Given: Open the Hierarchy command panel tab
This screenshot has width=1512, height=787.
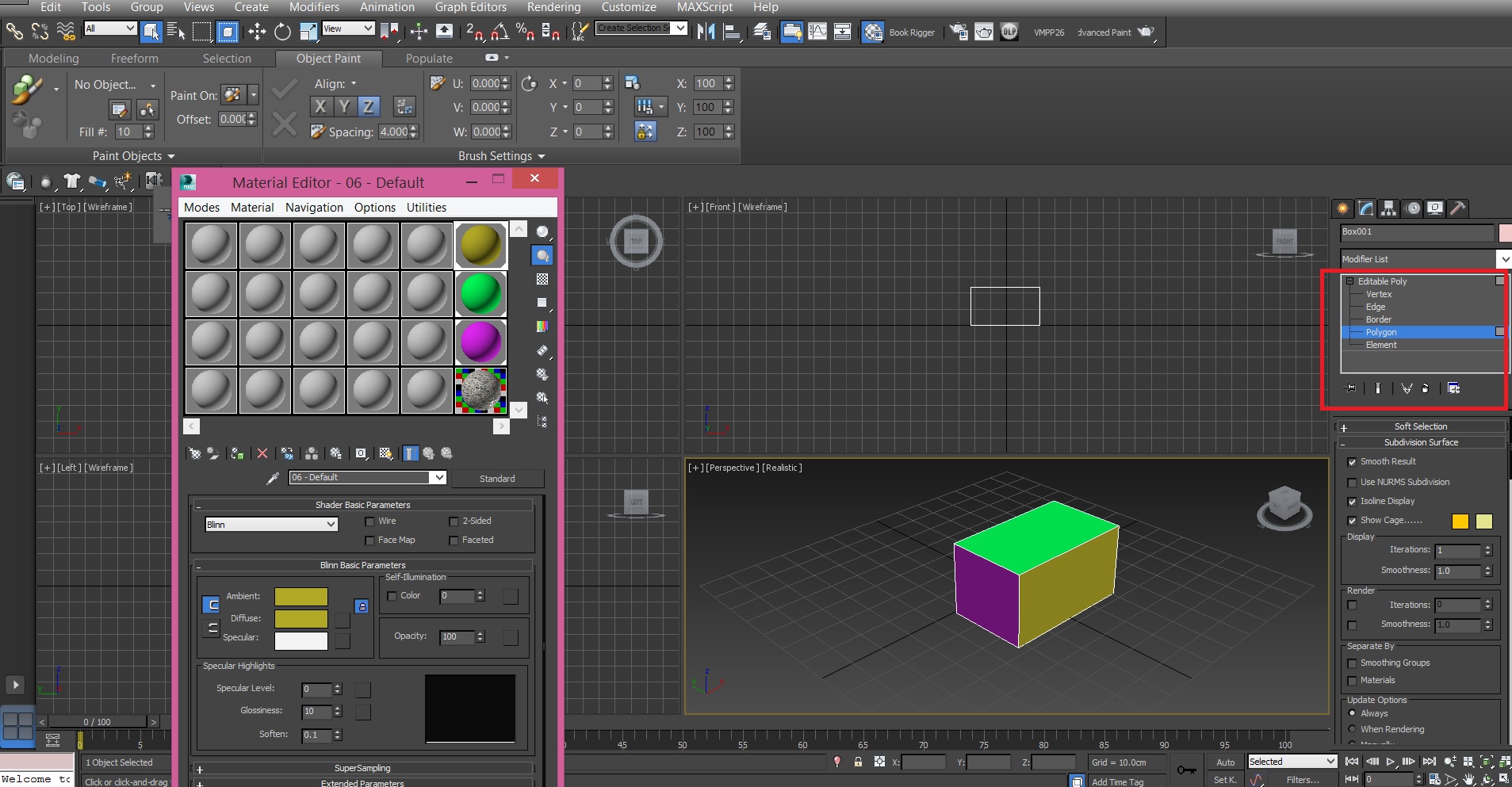Looking at the screenshot, I should click(x=1389, y=208).
